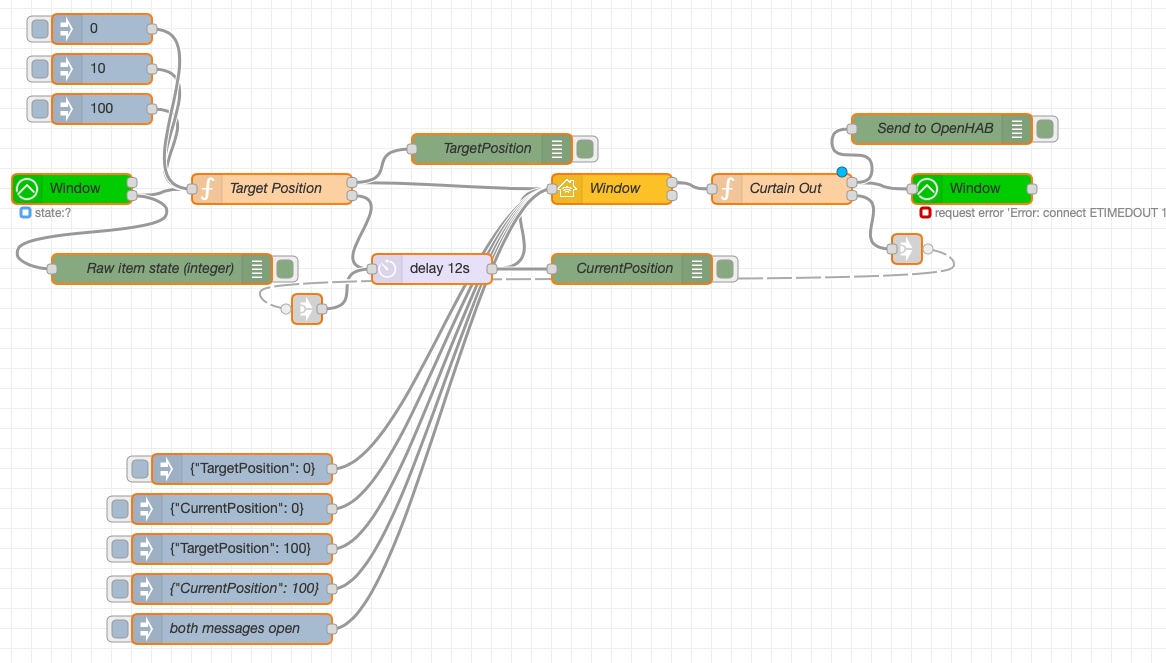1166x663 pixels.
Task: Click debug list icon on TargetPosition node
Action: pos(557,149)
